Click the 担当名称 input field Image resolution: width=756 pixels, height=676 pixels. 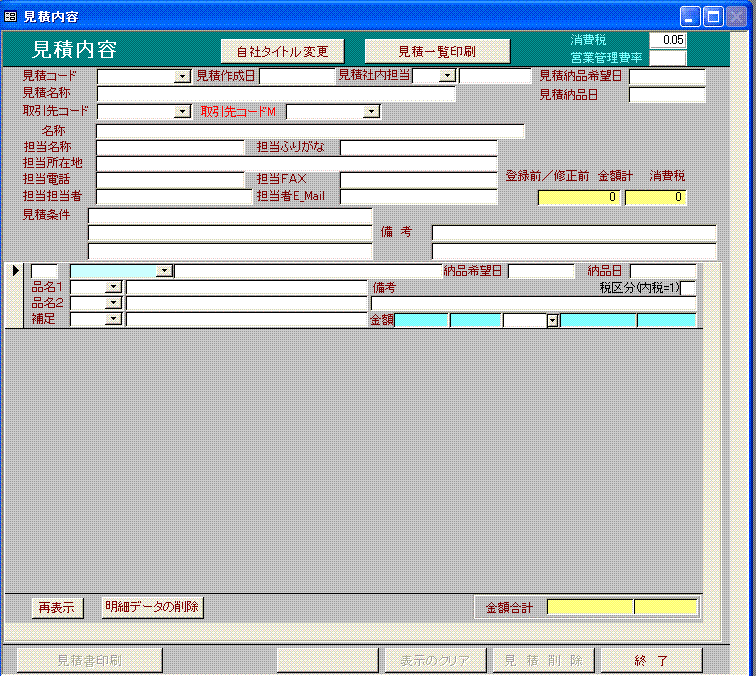pos(171,148)
